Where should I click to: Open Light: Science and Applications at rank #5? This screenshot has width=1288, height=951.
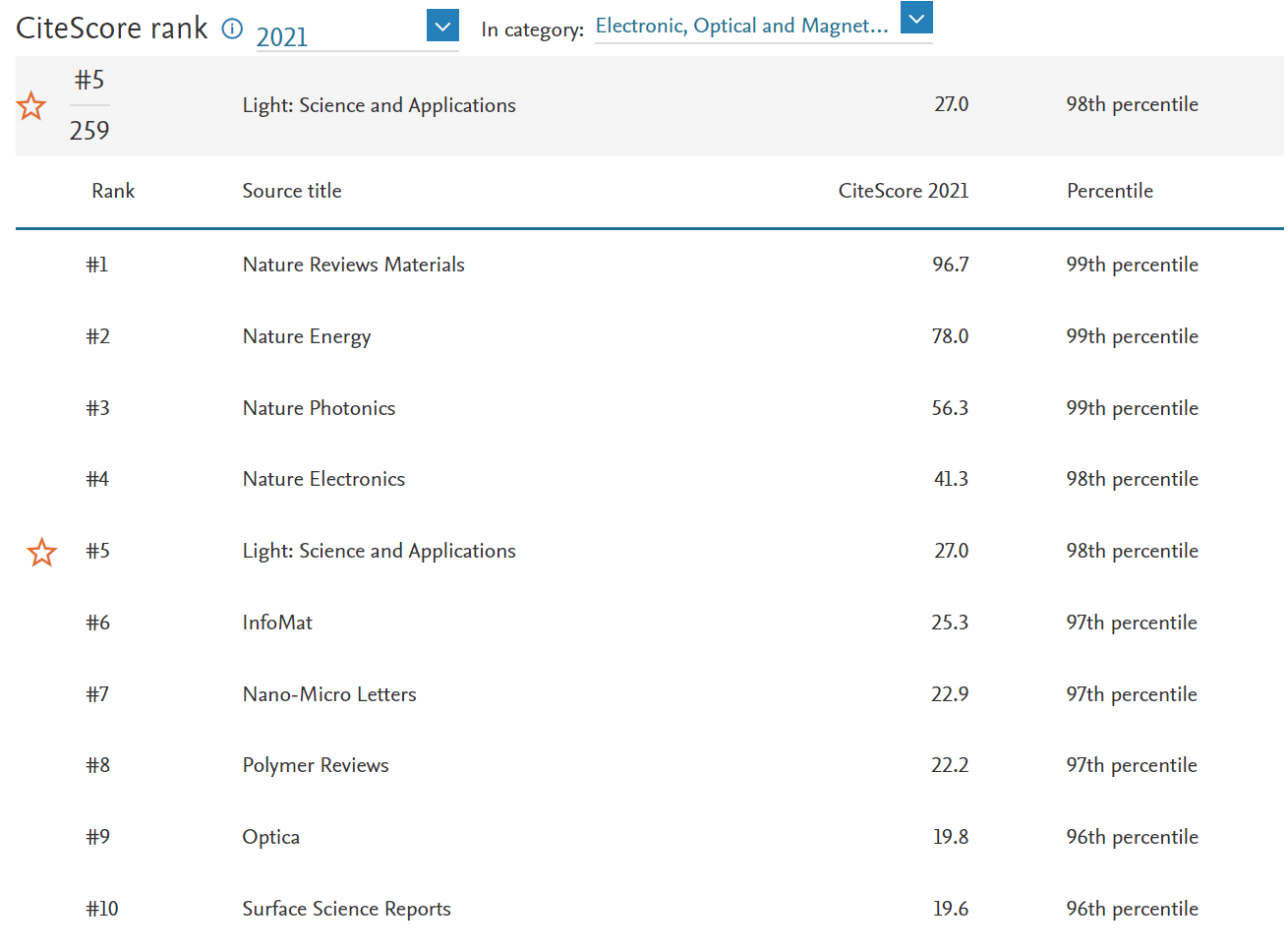point(379,551)
